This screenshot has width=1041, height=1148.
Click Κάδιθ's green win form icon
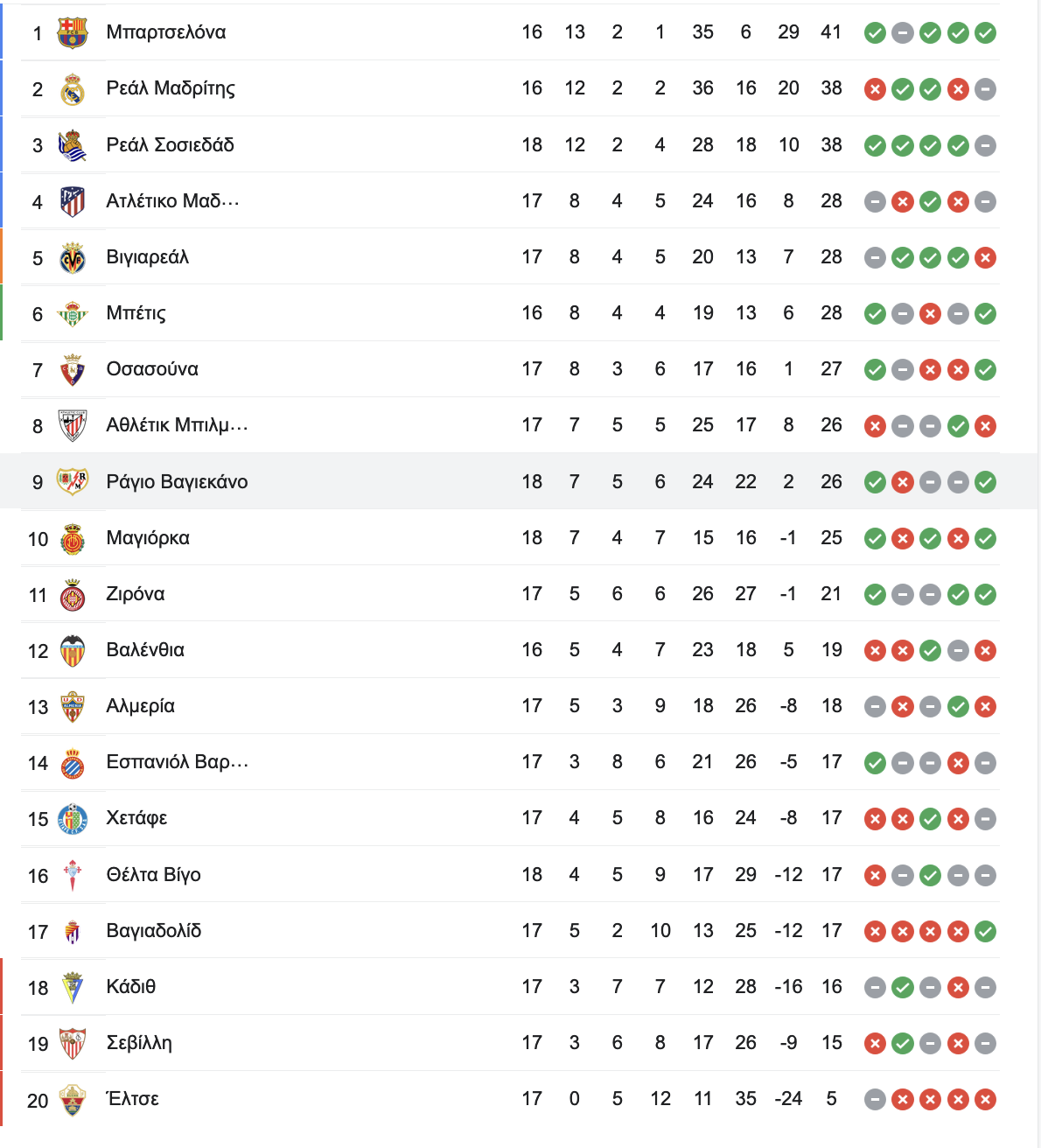click(x=903, y=988)
